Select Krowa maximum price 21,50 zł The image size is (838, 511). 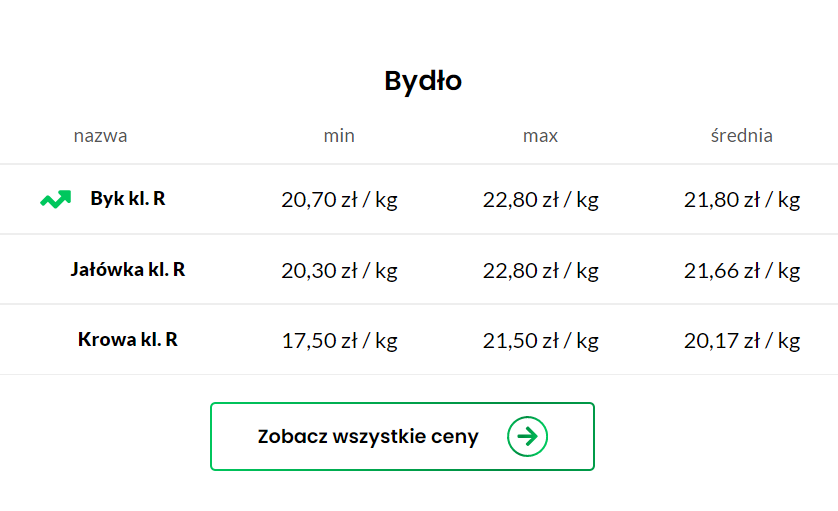tap(540, 340)
